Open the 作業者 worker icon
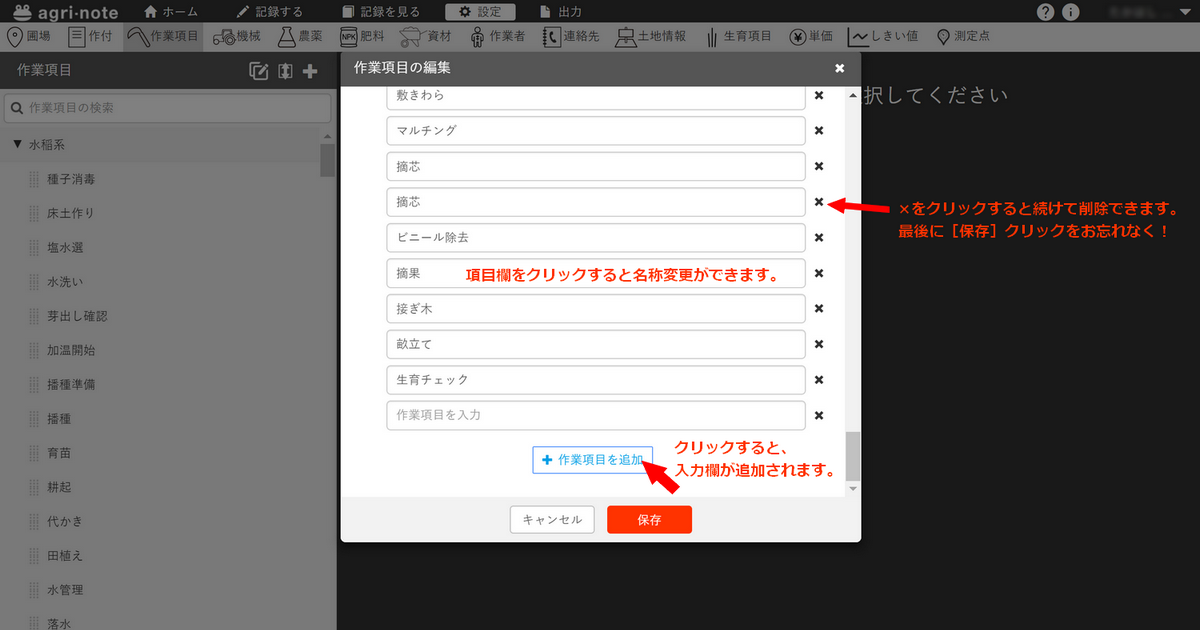1200x630 pixels. point(478,37)
